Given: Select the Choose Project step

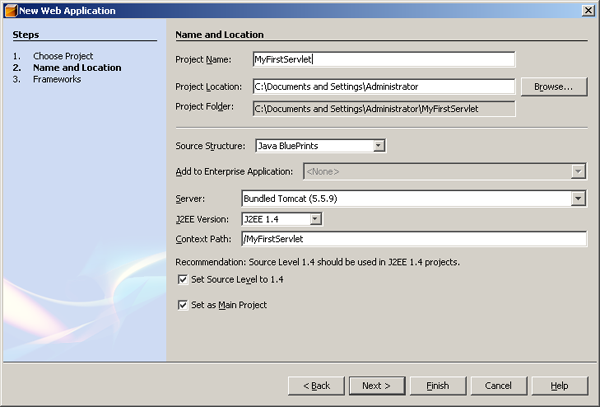Looking at the screenshot, I should coord(62,56).
